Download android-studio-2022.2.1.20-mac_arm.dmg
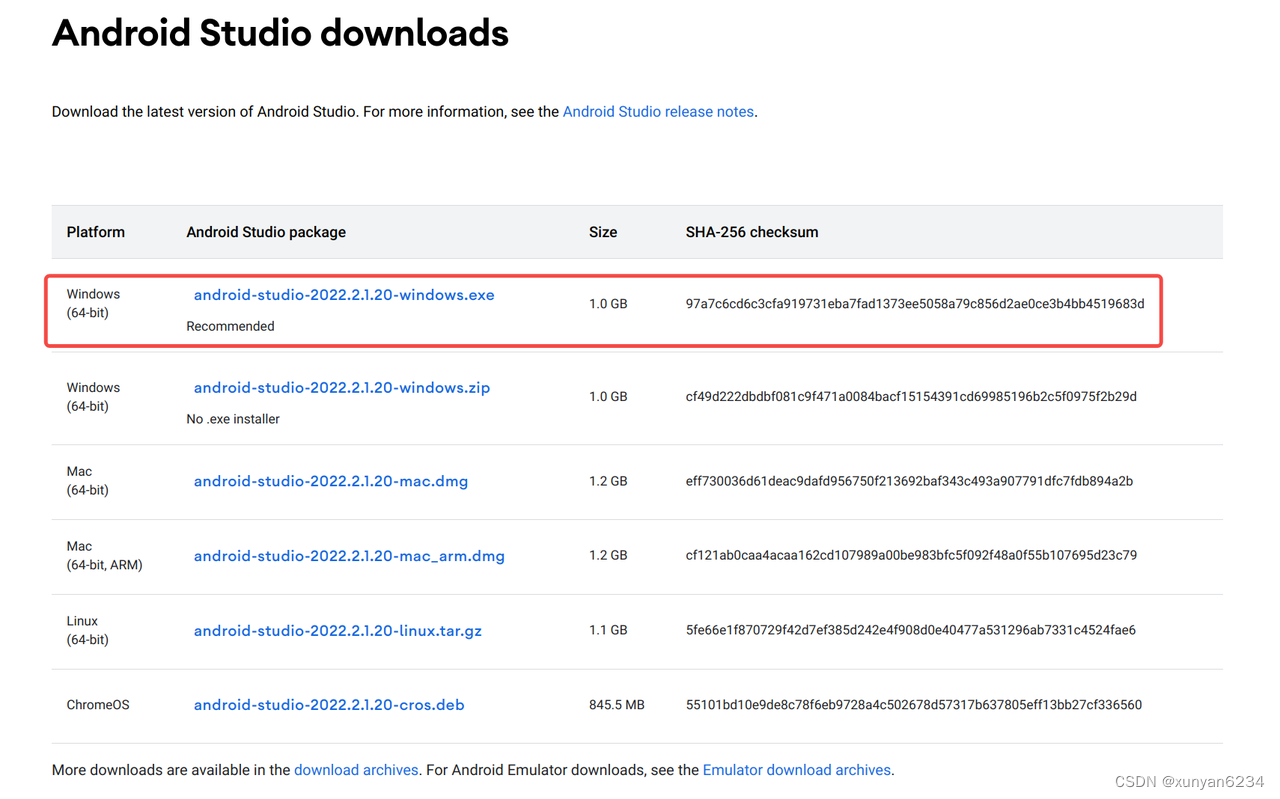Viewport: 1280px width, 799px height. (349, 556)
